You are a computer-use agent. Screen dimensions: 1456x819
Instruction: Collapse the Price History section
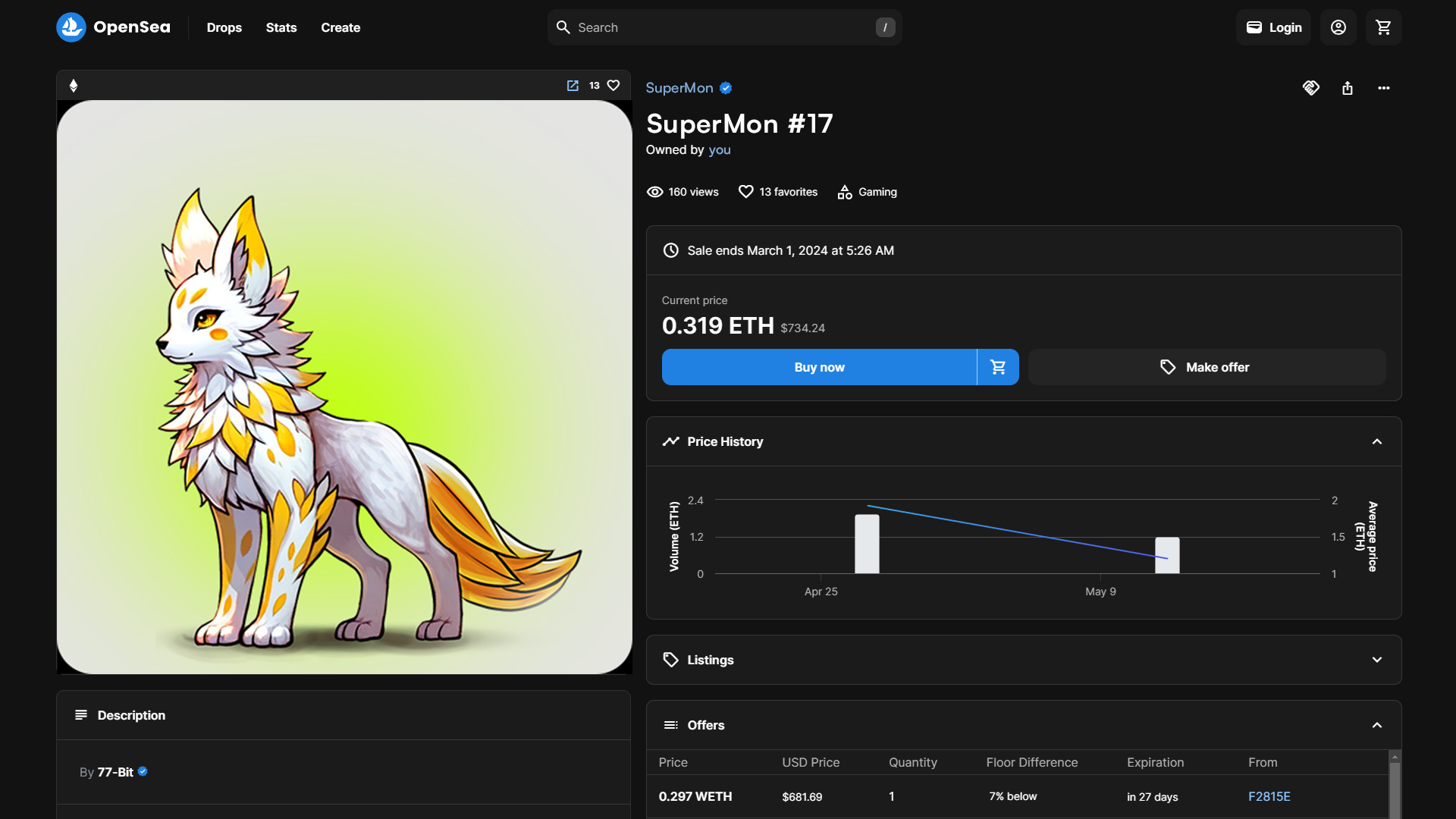[x=1376, y=441]
